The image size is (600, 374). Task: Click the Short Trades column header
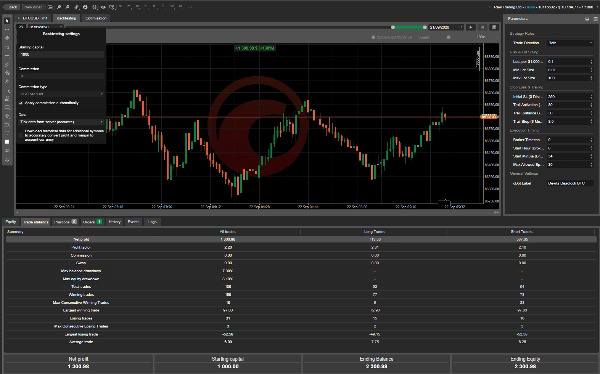(521, 232)
